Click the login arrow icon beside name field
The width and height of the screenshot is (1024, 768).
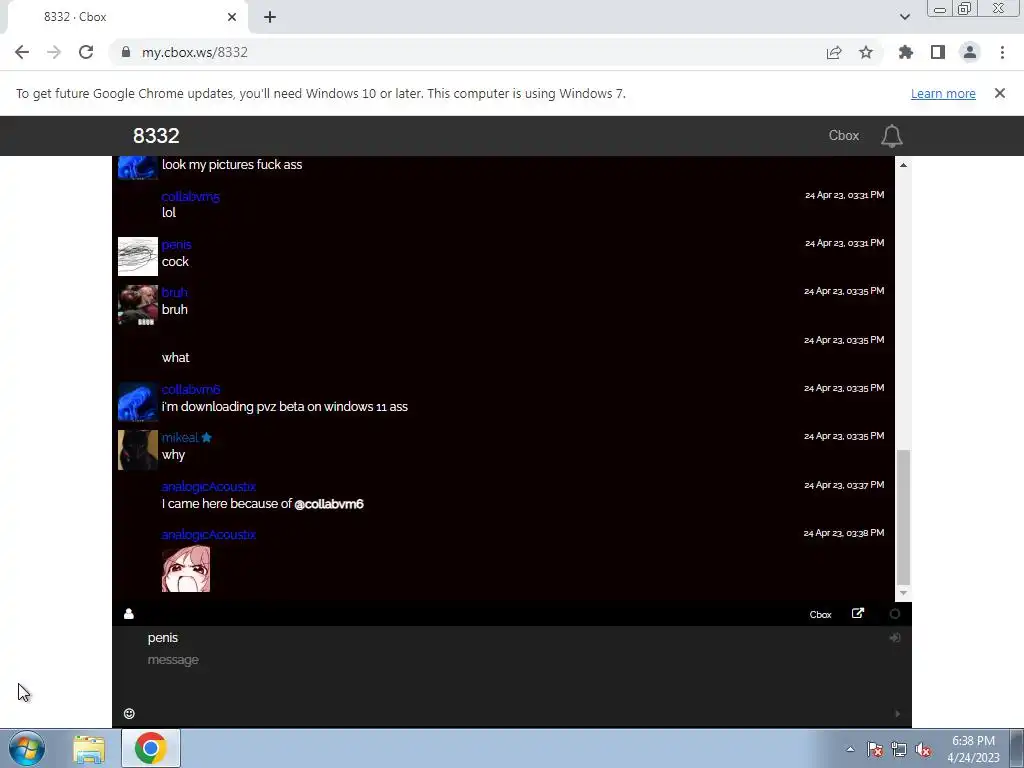[x=895, y=637]
